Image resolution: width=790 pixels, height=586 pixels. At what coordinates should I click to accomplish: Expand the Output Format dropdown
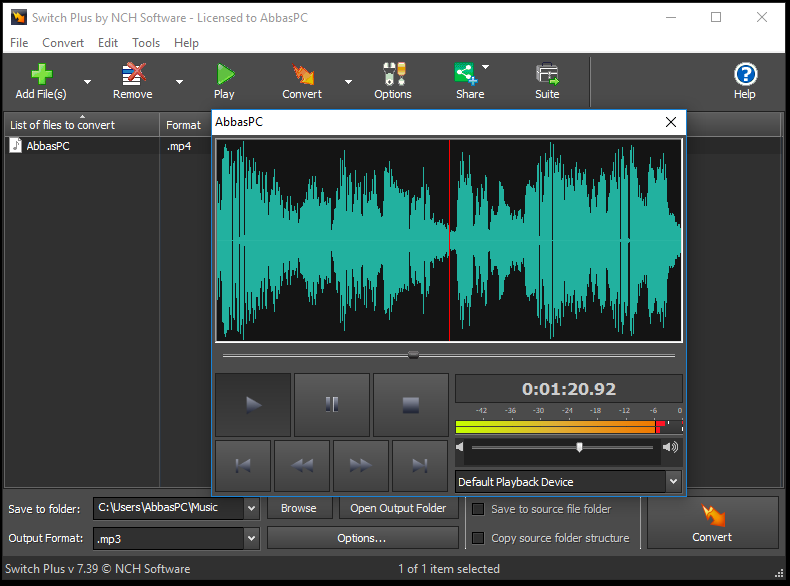pos(251,539)
